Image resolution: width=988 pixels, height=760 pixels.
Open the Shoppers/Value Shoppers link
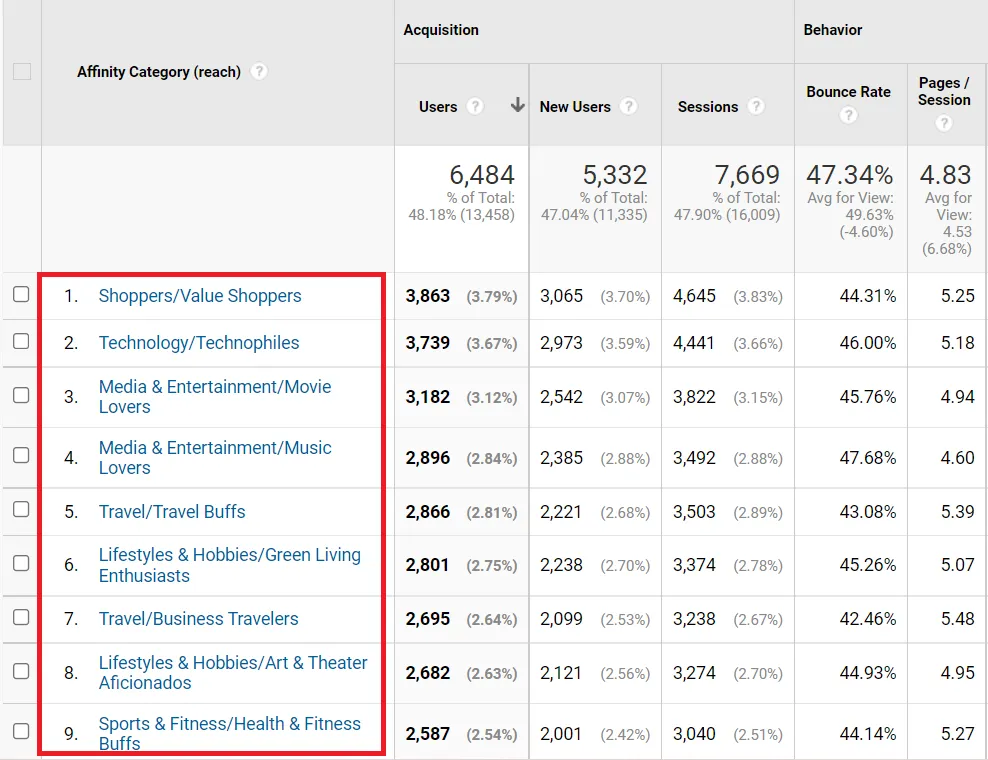(x=199, y=296)
